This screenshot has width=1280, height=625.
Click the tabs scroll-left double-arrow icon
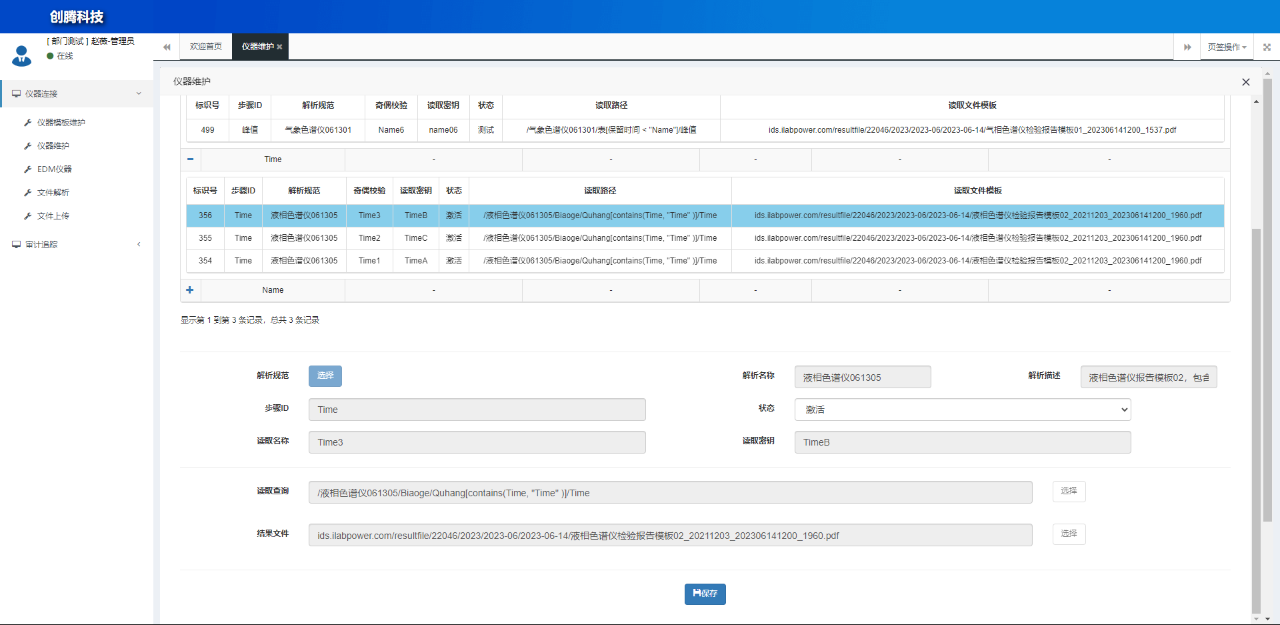coord(167,47)
